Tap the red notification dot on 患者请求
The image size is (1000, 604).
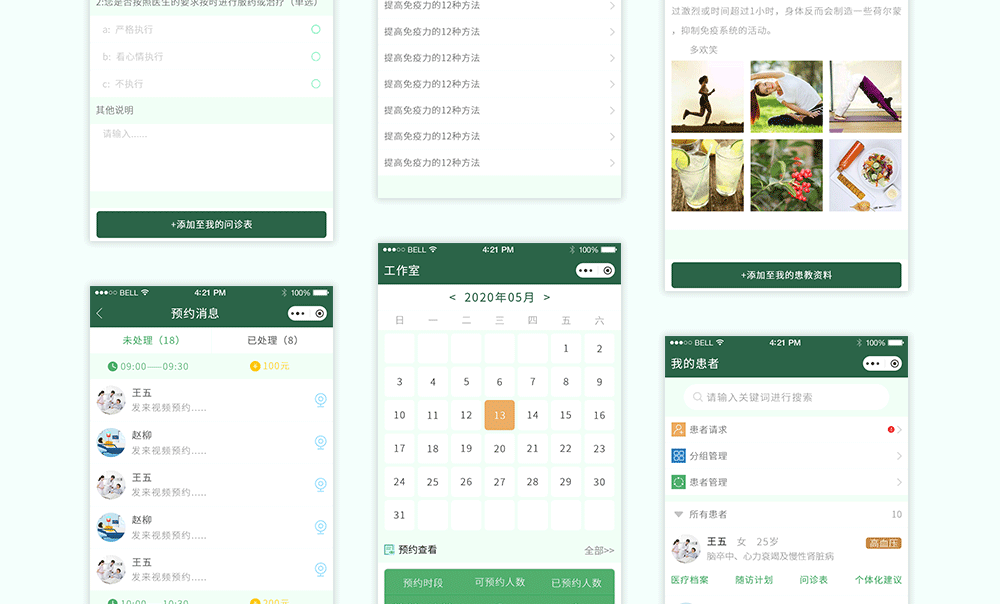tap(890, 429)
